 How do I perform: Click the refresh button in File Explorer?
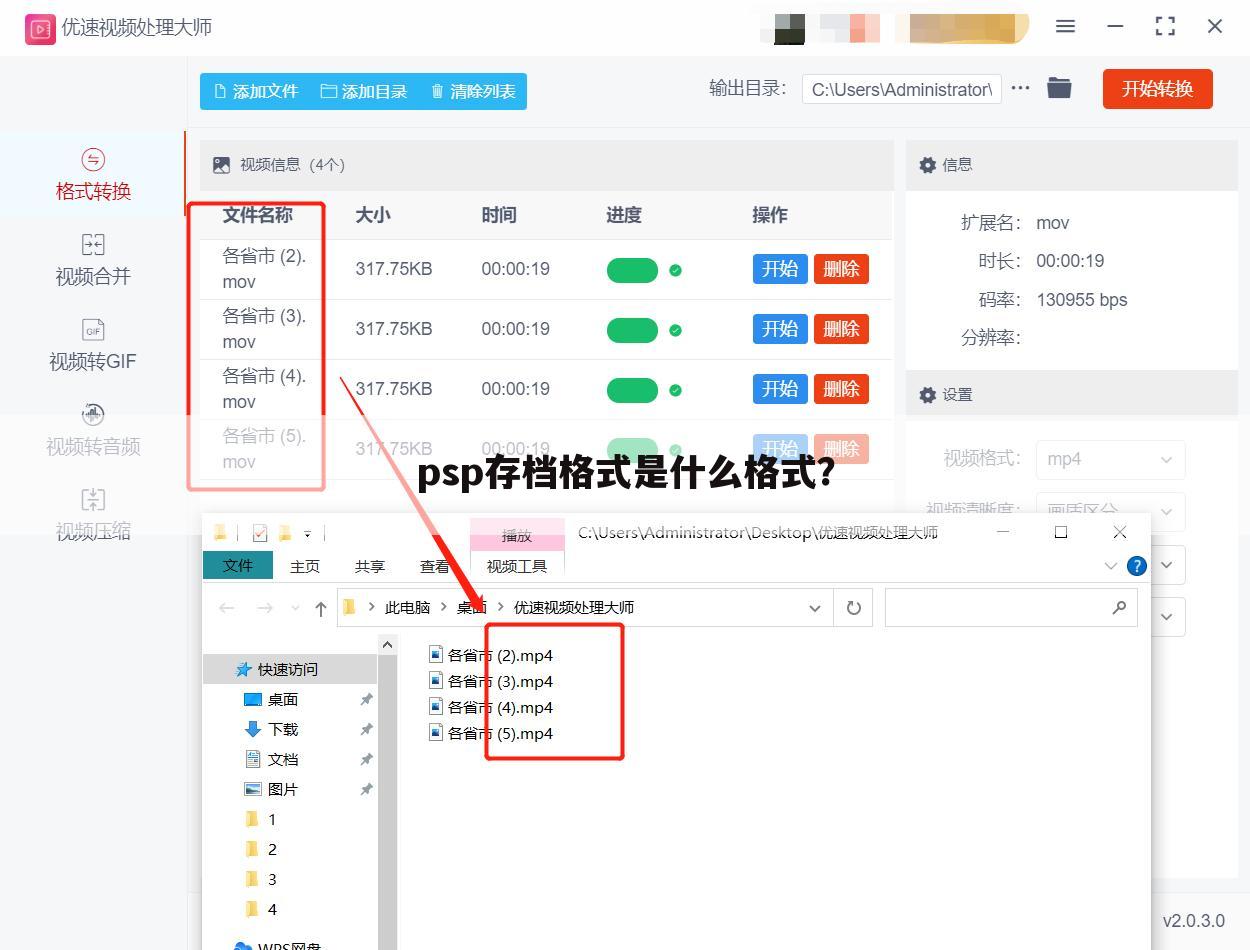tap(854, 608)
